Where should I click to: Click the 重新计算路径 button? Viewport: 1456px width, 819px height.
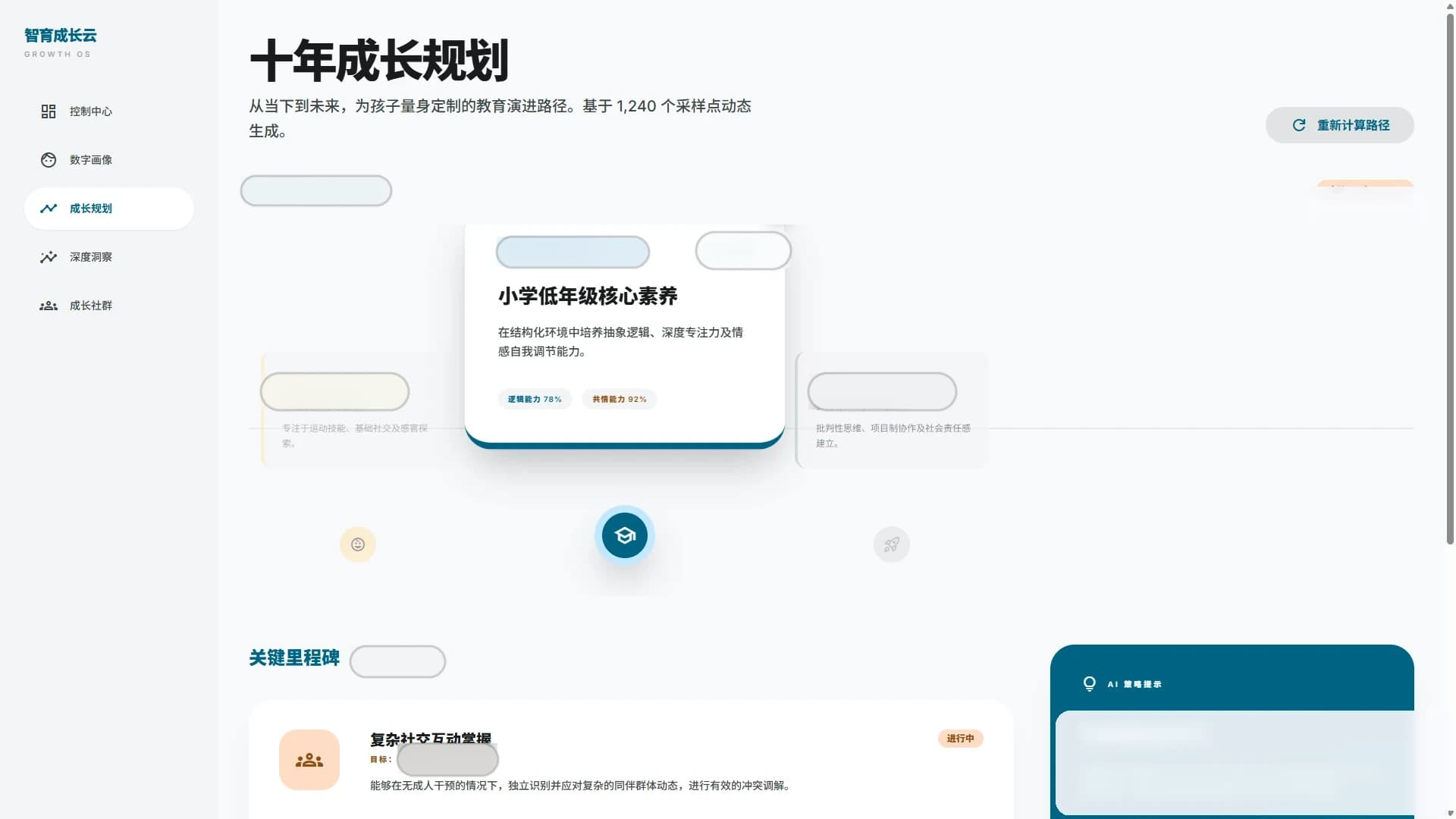point(1340,125)
